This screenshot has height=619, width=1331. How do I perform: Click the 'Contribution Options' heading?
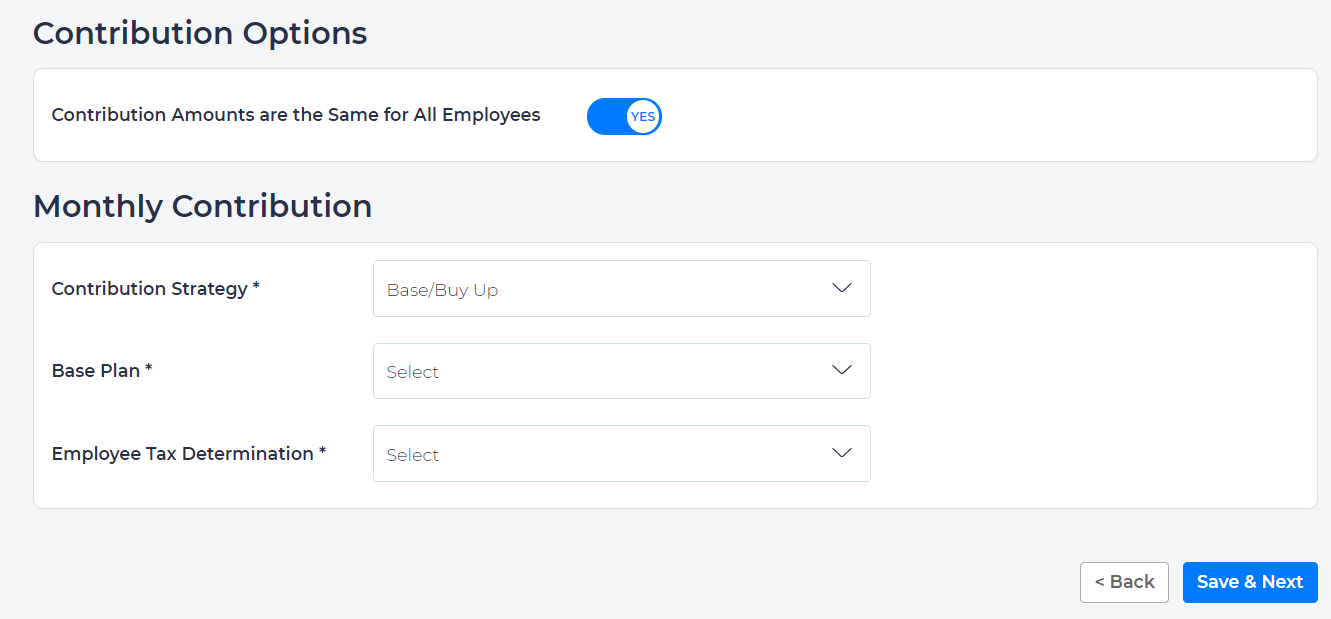pyautogui.click(x=200, y=33)
